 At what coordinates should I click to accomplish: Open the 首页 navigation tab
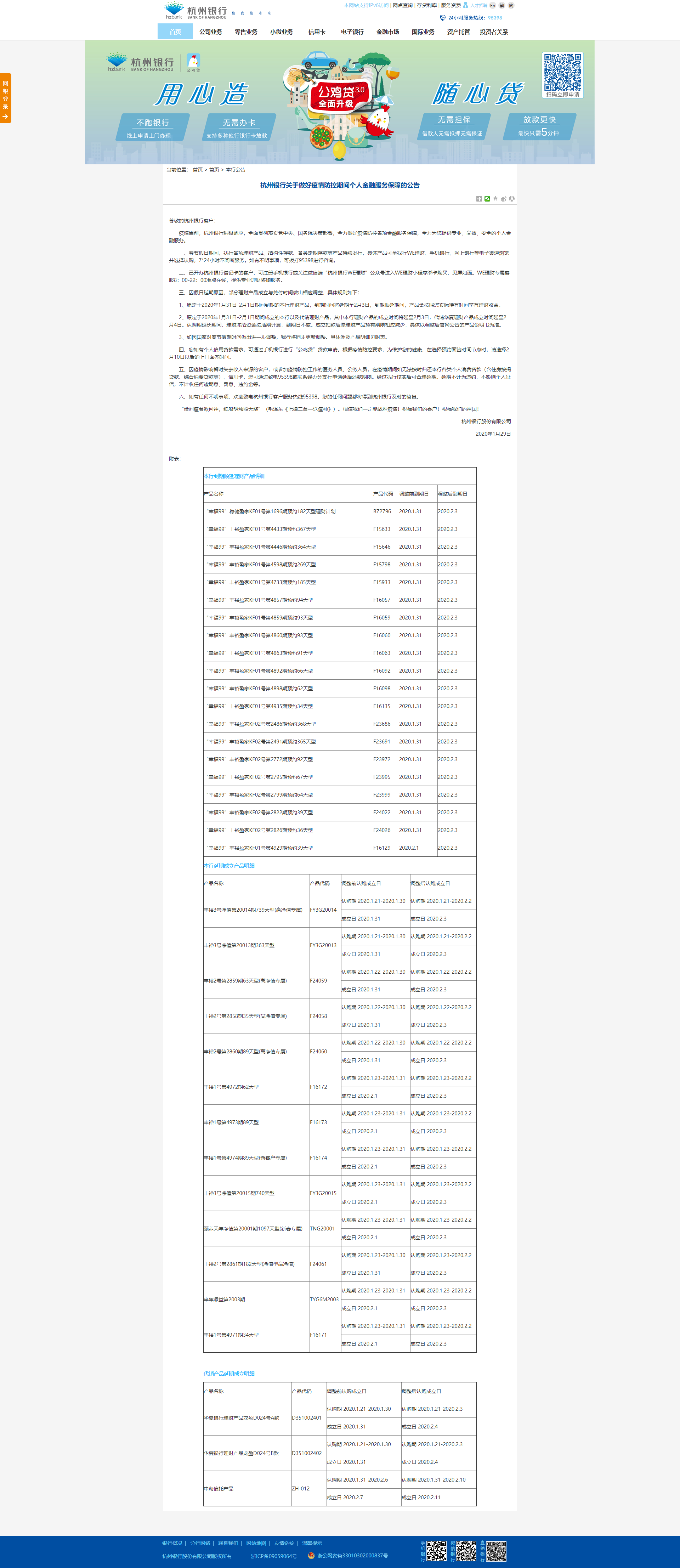pos(175,32)
